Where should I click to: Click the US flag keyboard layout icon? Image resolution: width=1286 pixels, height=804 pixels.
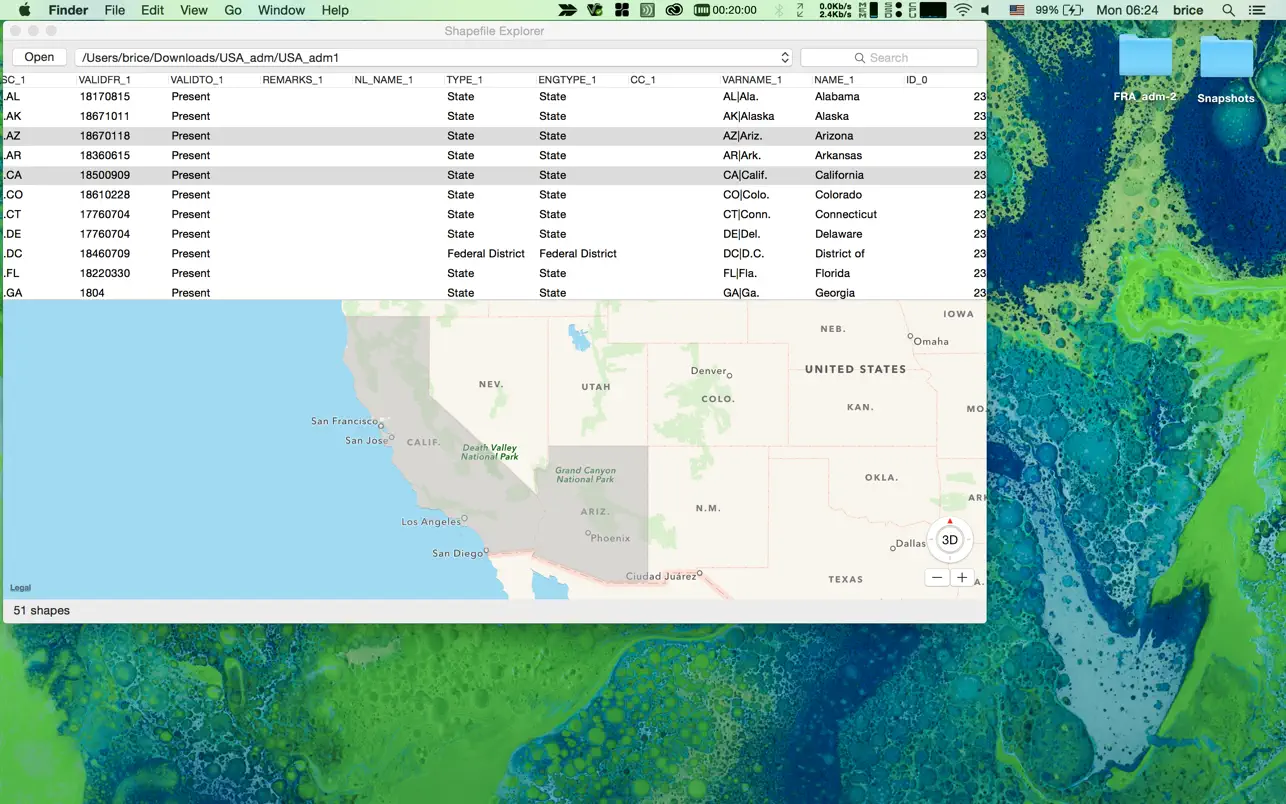(1014, 10)
